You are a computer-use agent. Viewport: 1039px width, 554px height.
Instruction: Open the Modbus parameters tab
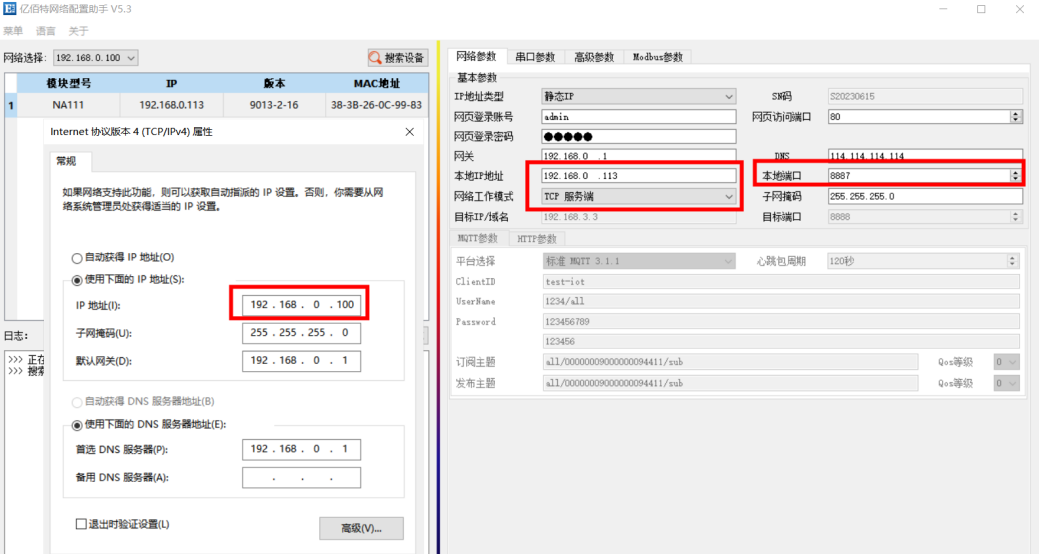(x=658, y=57)
